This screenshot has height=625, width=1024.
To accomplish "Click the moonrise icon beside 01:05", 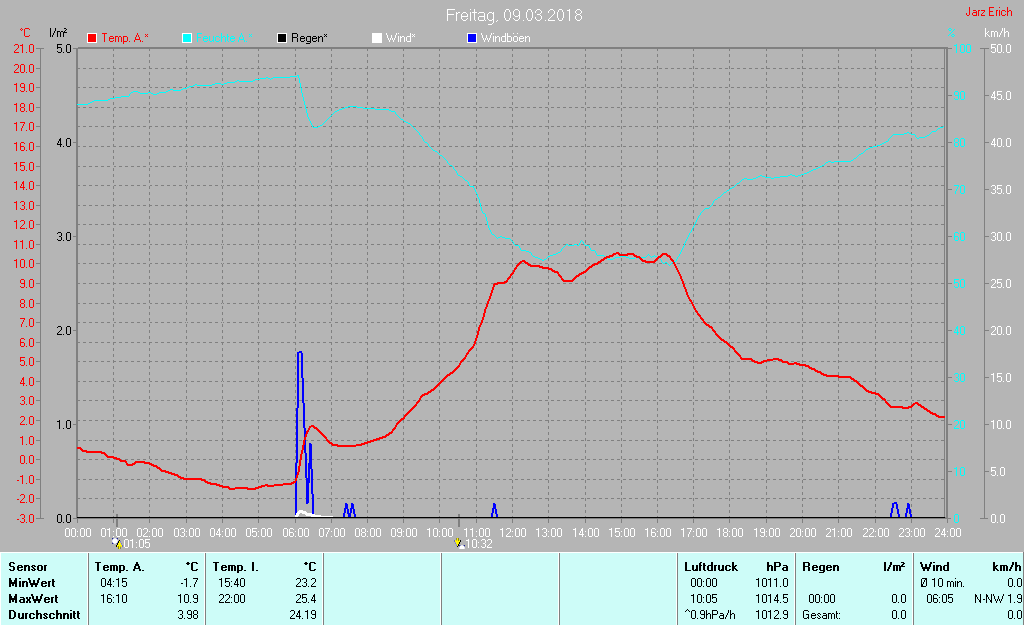I will click(x=118, y=543).
